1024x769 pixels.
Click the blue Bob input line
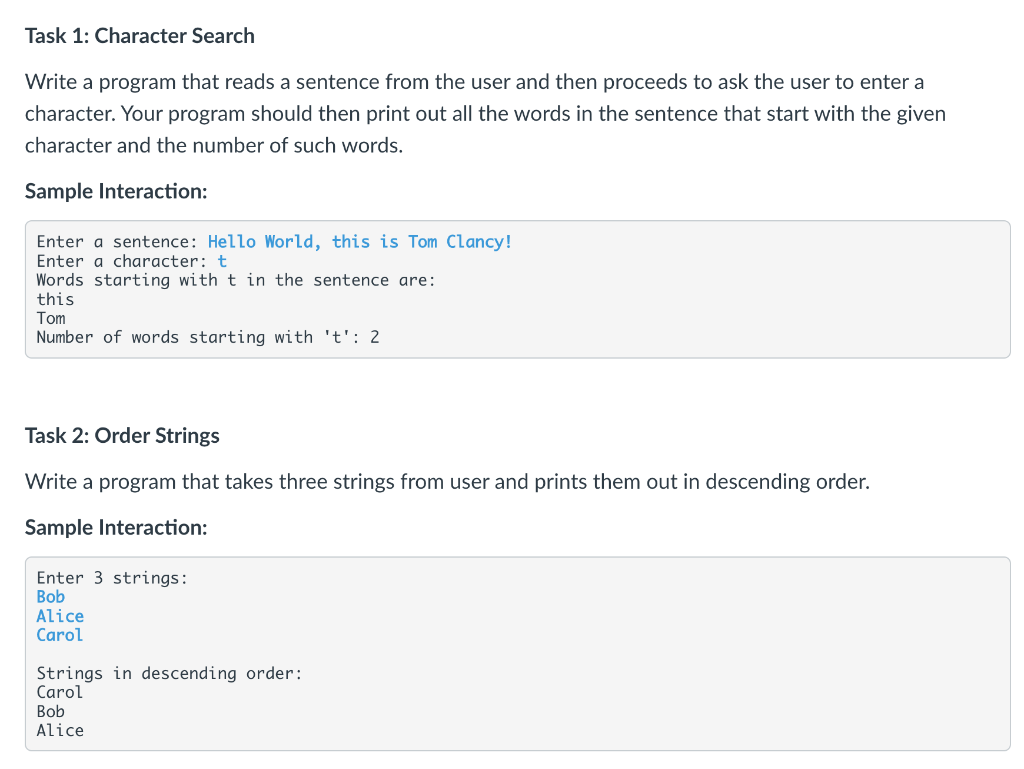click(x=51, y=597)
